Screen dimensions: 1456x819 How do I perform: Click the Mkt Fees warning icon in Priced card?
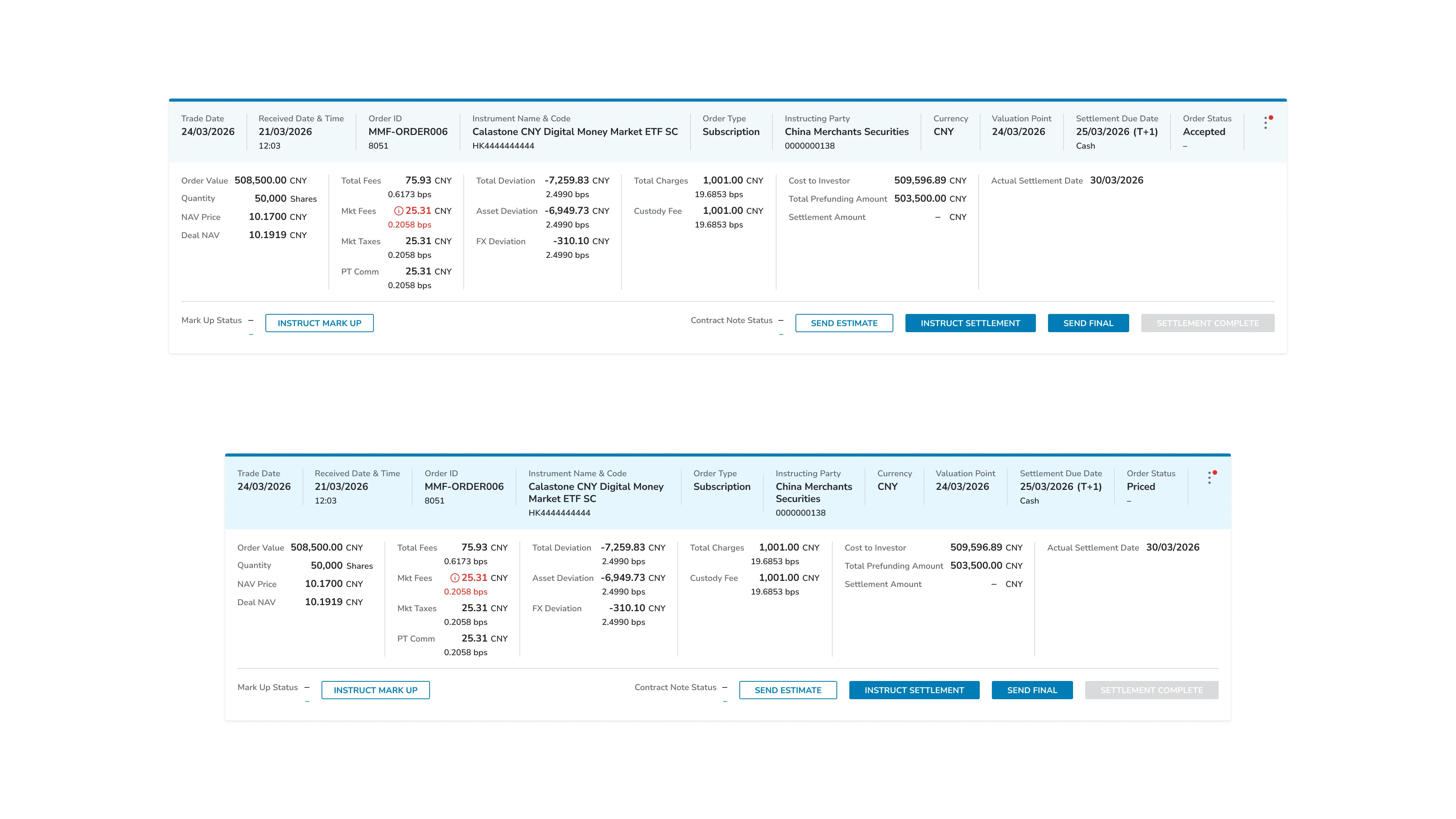point(455,577)
